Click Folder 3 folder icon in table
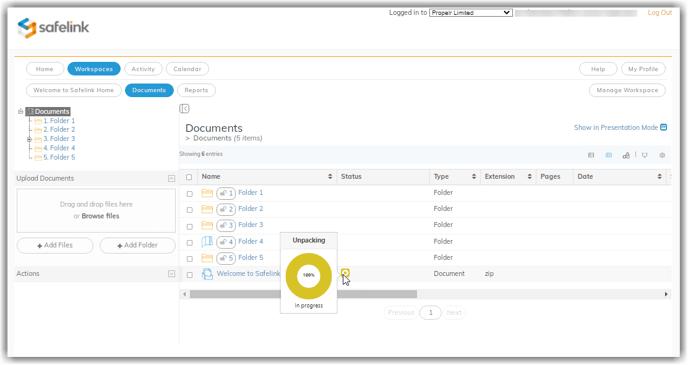688x365 pixels. coord(207,225)
